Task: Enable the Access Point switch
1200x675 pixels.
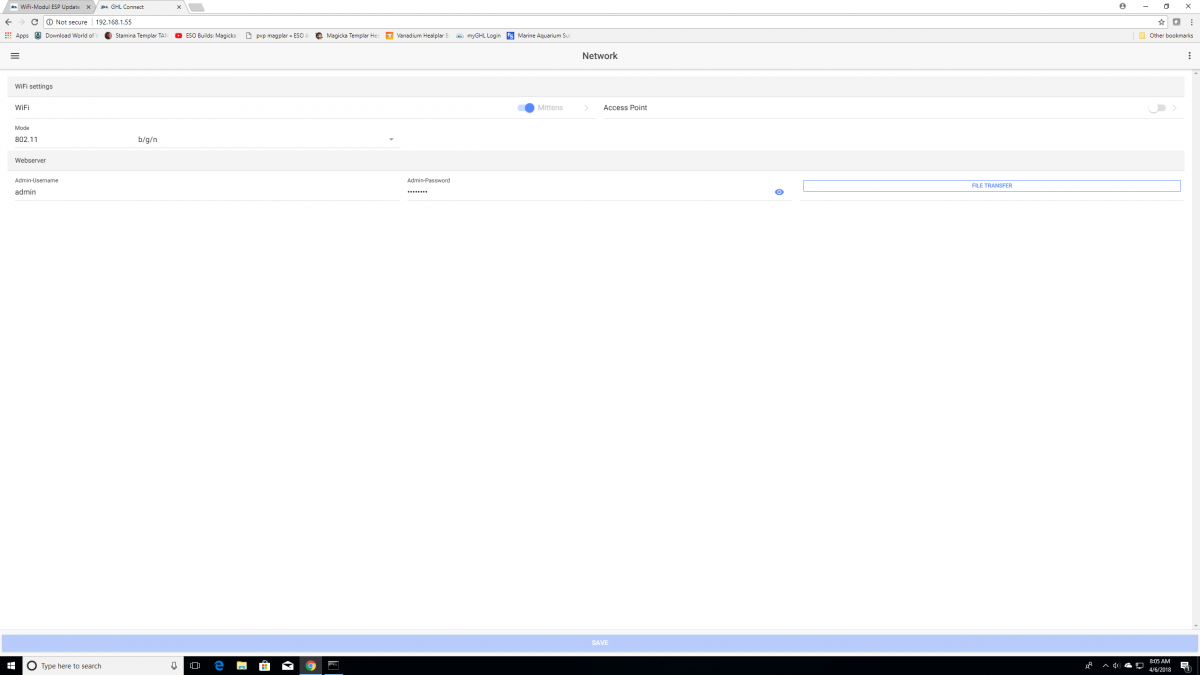Action: [1157, 108]
